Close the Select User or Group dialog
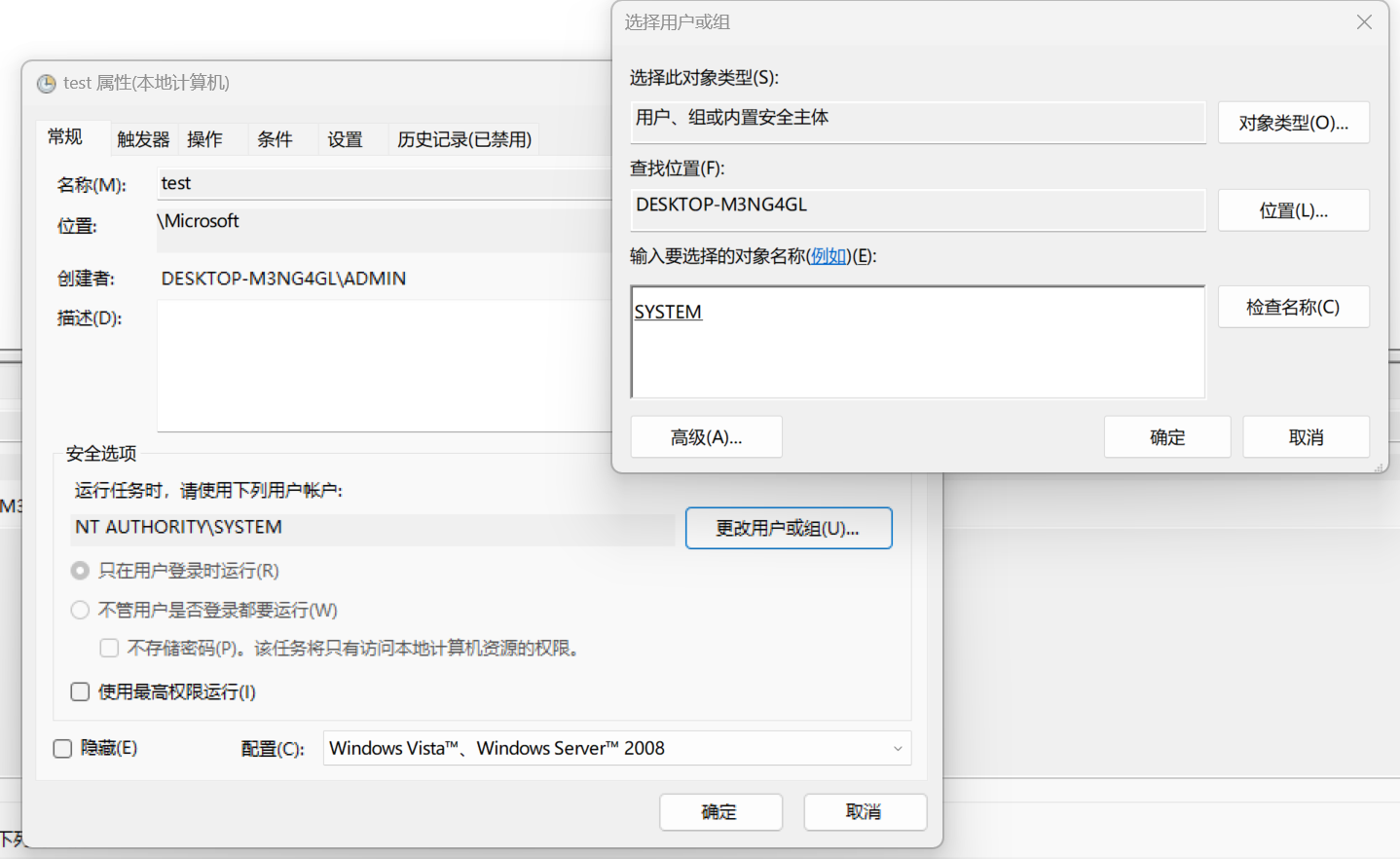This screenshot has height=859, width=1400. click(1364, 22)
